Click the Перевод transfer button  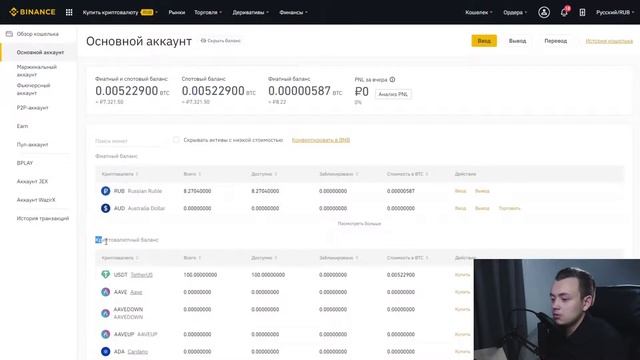556,41
